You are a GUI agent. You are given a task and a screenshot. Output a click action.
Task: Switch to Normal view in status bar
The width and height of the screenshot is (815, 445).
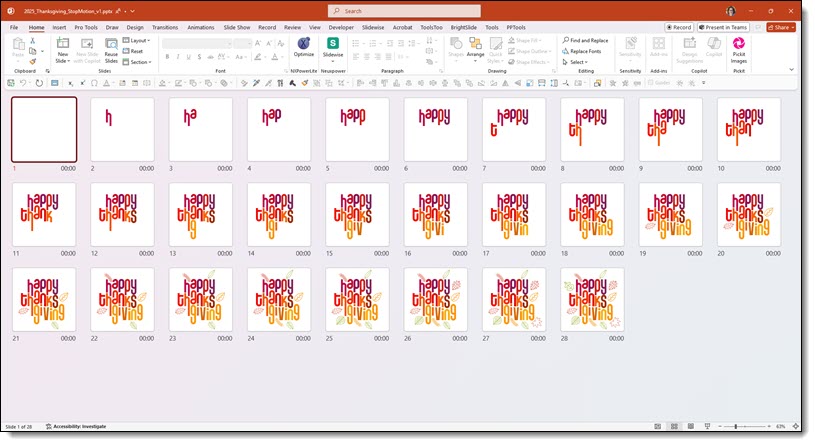tap(659, 426)
